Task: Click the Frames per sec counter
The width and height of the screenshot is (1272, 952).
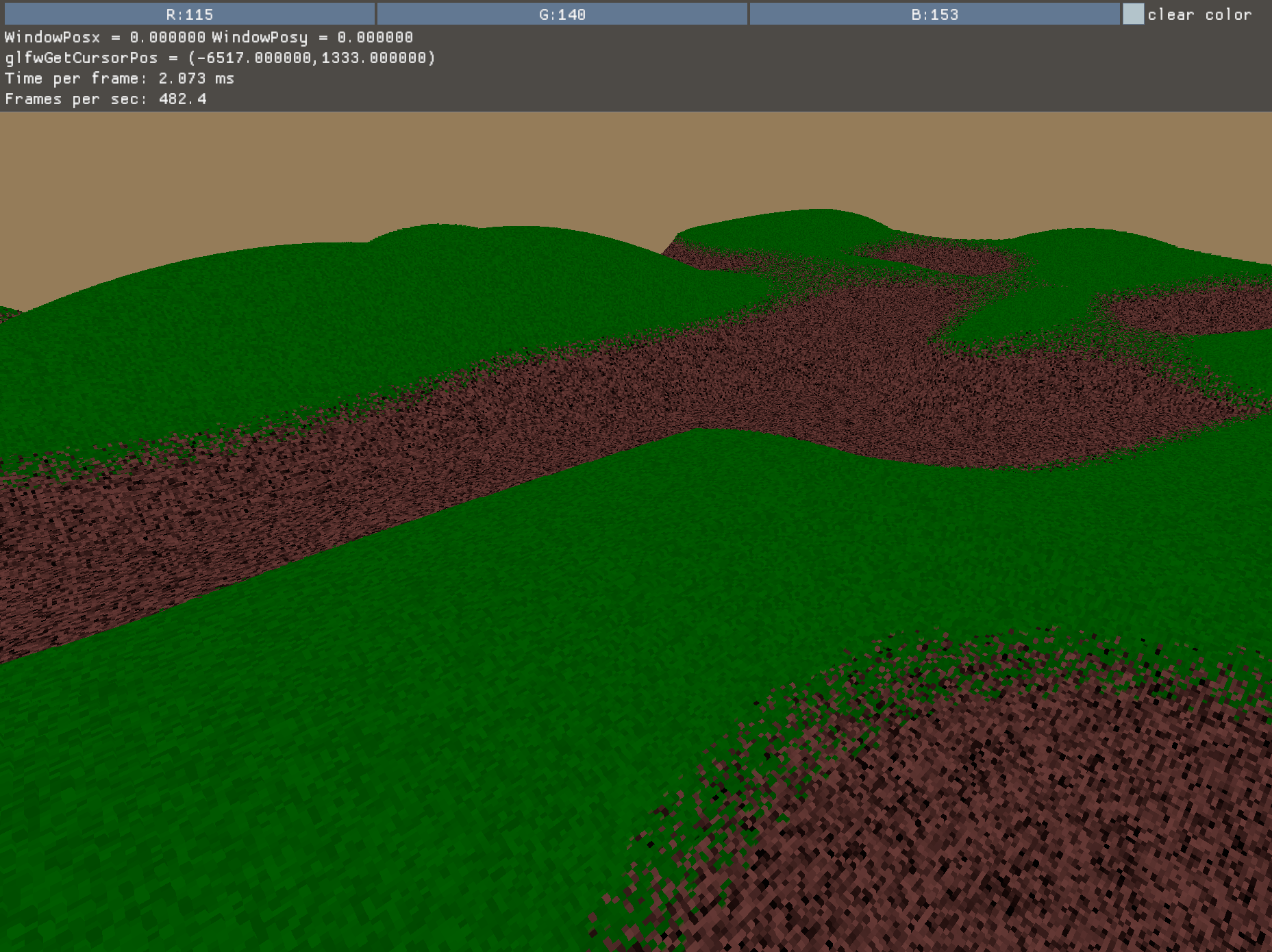Action: tap(106, 99)
